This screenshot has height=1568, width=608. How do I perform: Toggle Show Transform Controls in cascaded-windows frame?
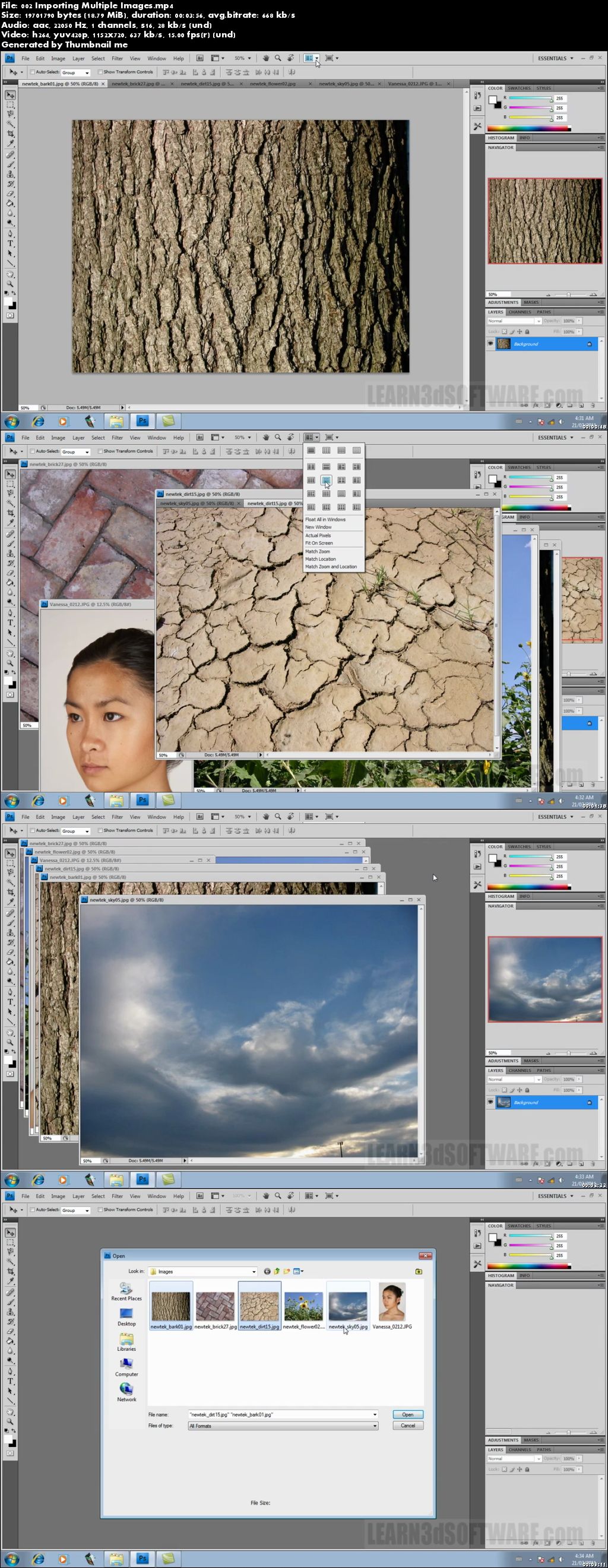100,830
